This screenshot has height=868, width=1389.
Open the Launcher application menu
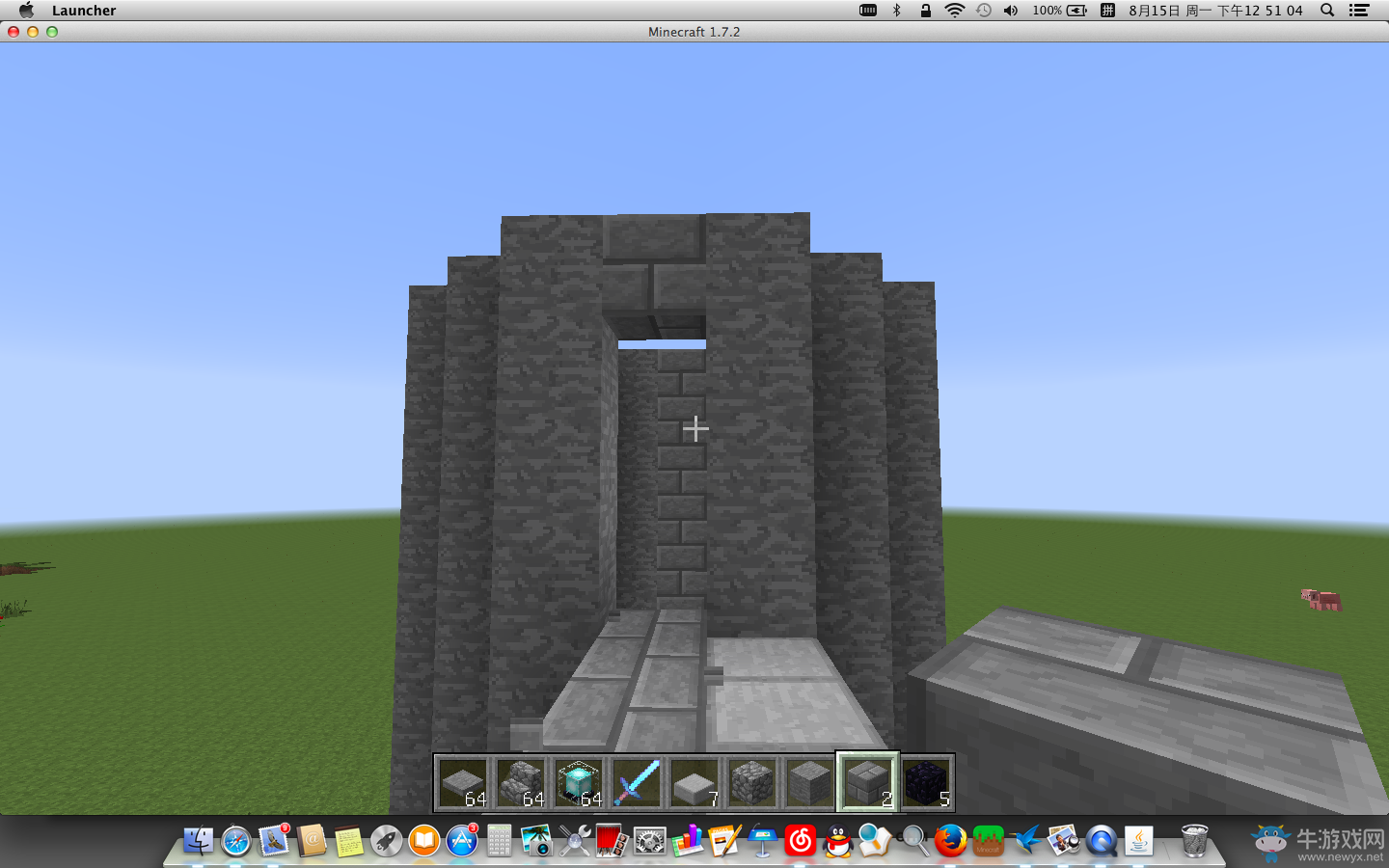(x=84, y=11)
